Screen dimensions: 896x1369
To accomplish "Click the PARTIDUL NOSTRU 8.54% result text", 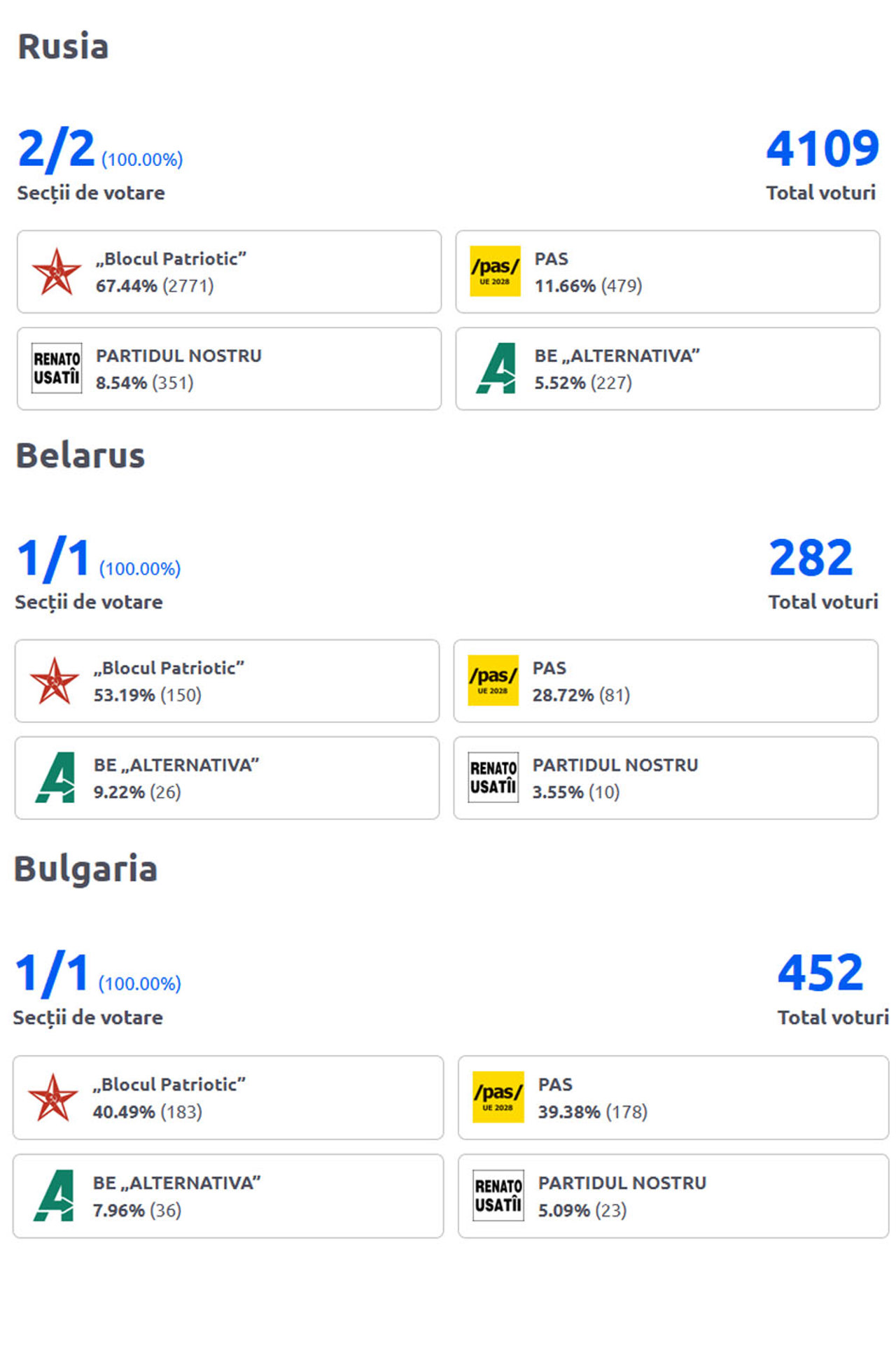I will (144, 383).
